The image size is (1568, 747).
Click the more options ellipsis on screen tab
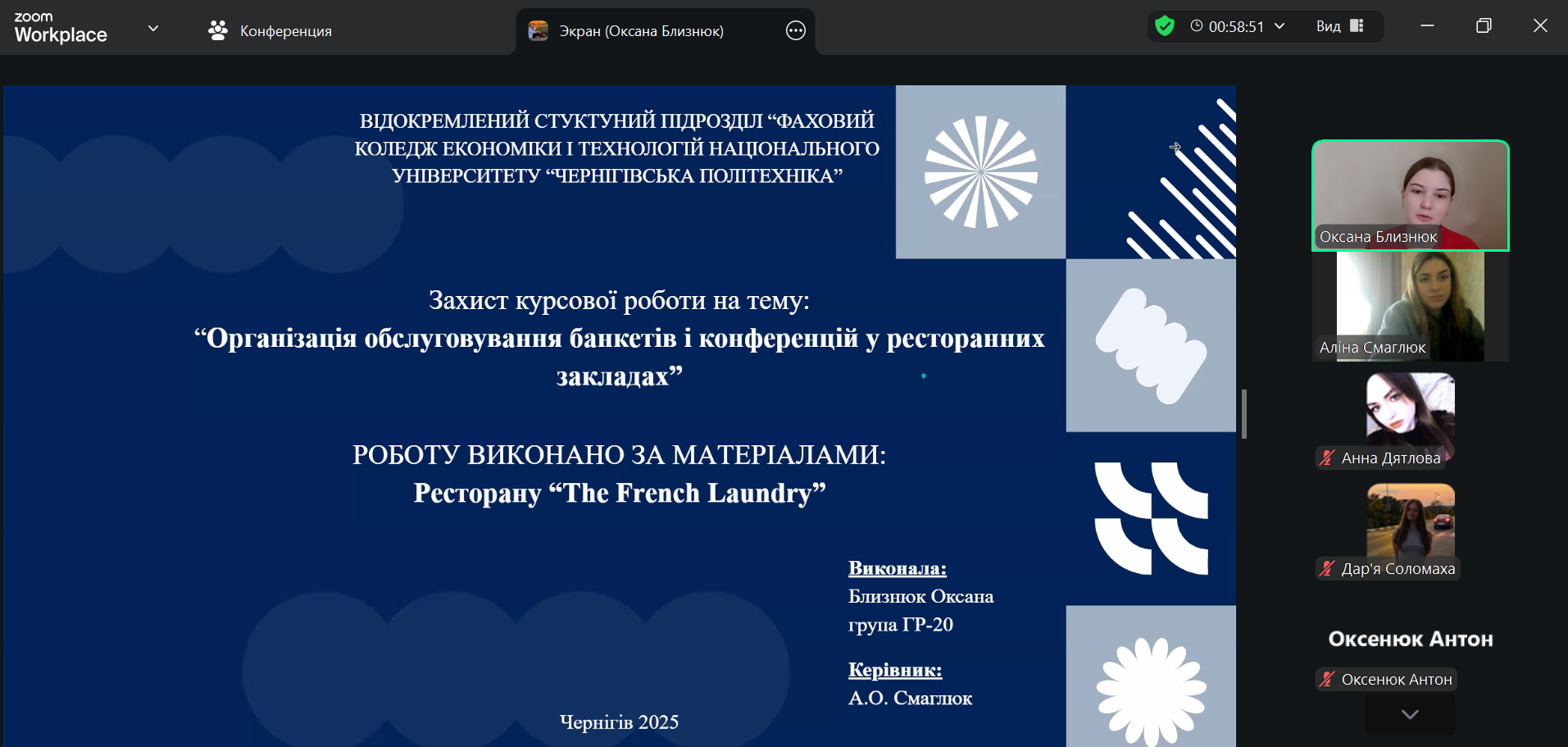pyautogui.click(x=795, y=31)
